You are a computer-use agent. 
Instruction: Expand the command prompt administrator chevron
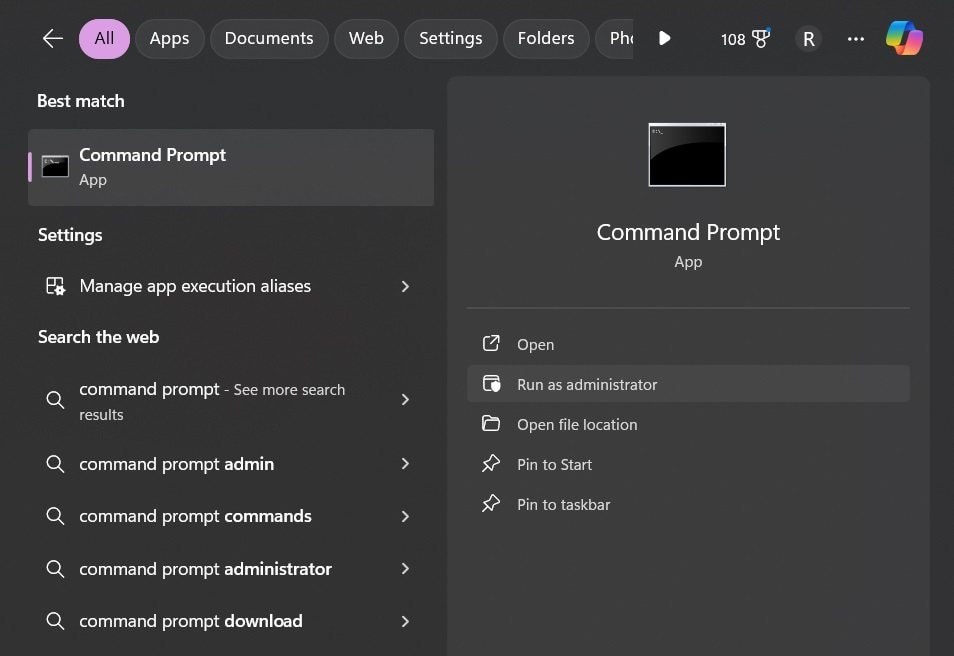pyautogui.click(x=405, y=569)
